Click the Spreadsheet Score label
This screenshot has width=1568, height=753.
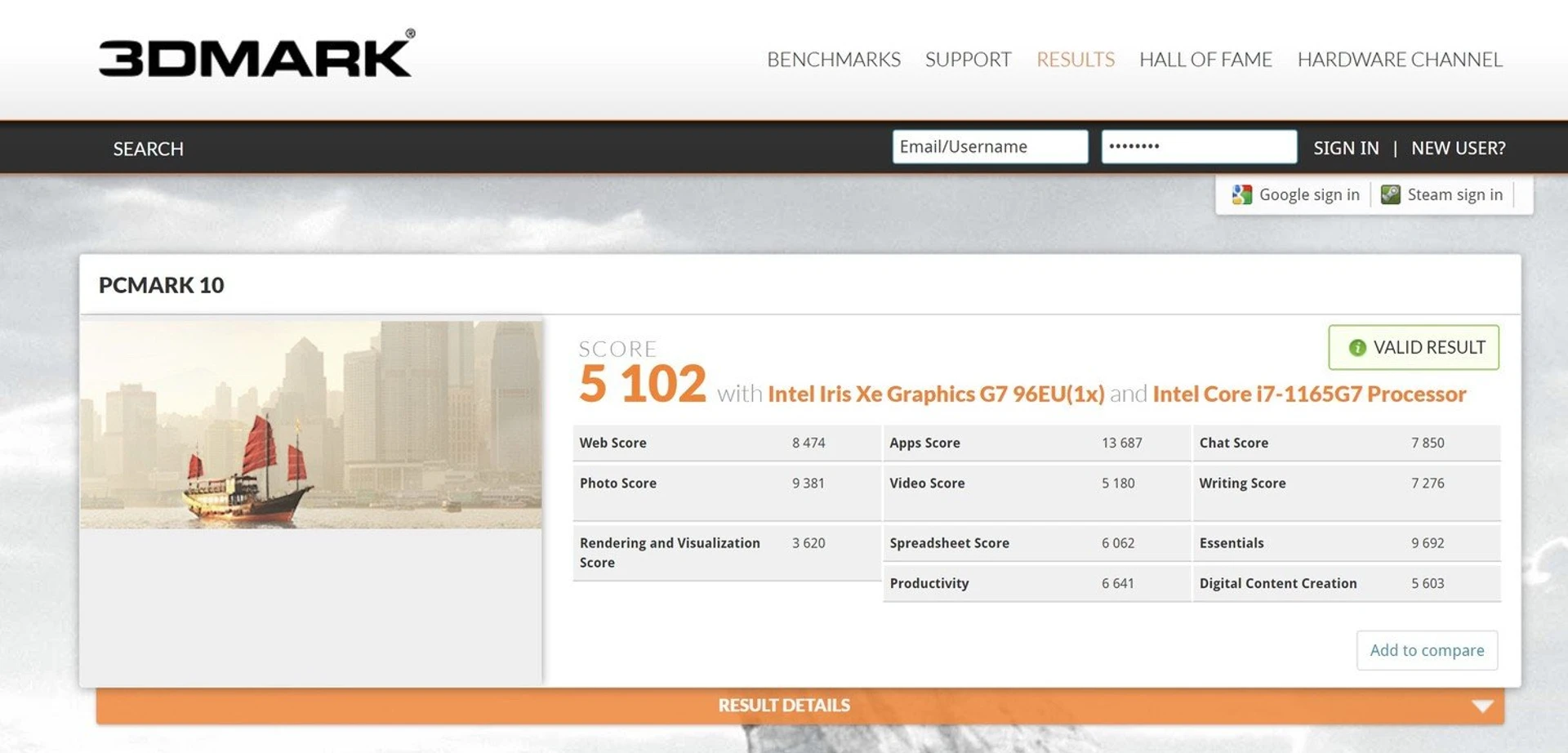click(949, 543)
